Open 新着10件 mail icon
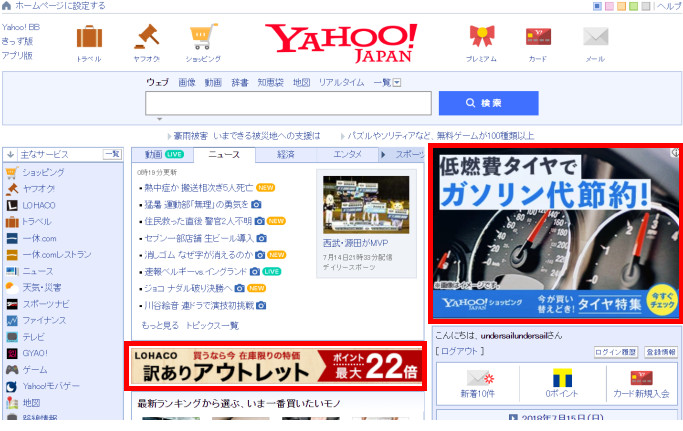 click(480, 378)
